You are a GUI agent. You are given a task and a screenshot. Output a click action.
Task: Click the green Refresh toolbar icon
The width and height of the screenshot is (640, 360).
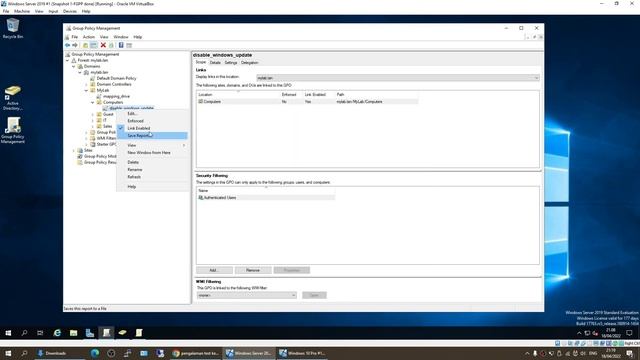(x=111, y=45)
